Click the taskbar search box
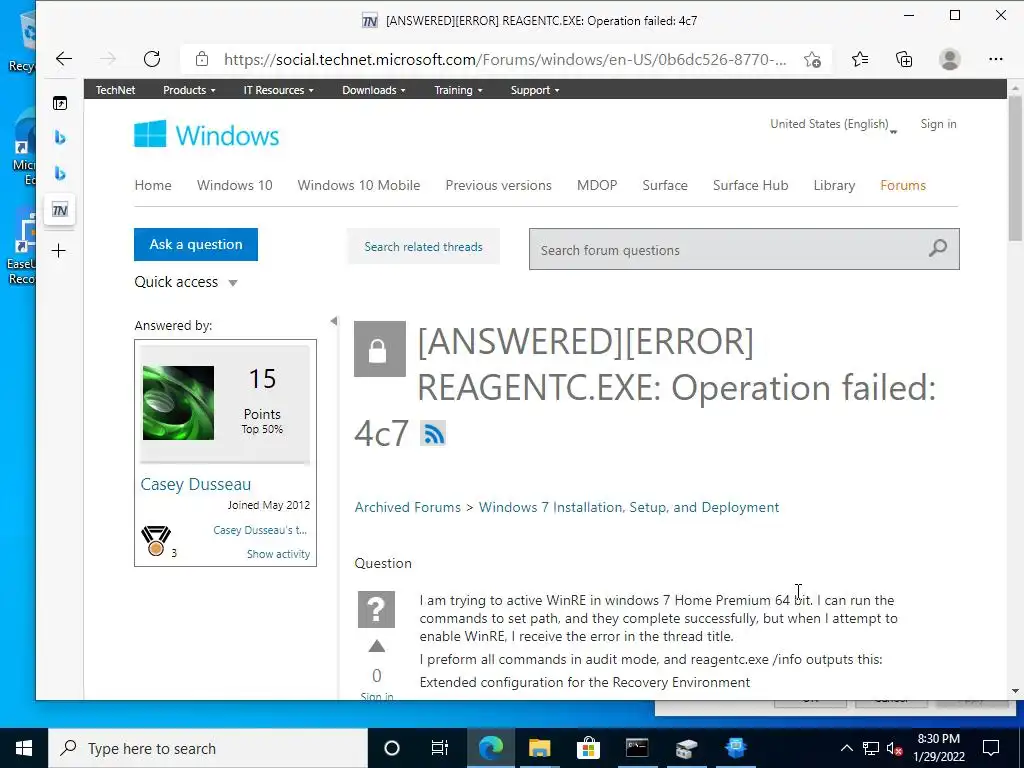 208,748
